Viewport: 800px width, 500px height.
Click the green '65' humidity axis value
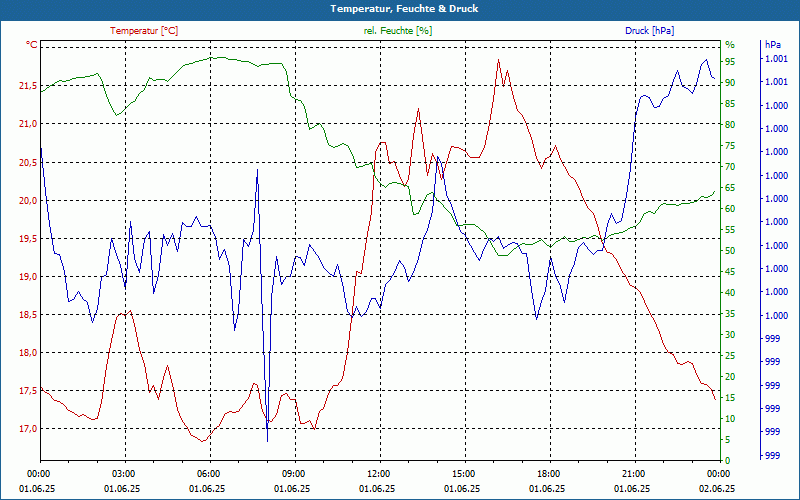[730, 188]
